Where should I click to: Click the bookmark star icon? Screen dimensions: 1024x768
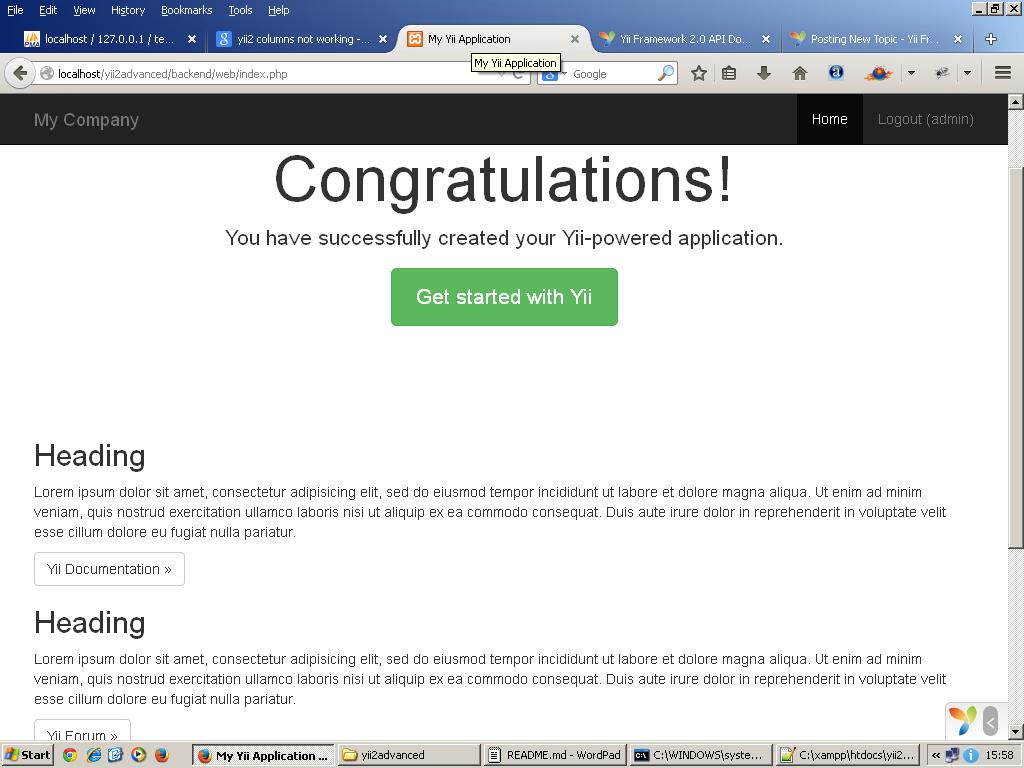[x=699, y=73]
